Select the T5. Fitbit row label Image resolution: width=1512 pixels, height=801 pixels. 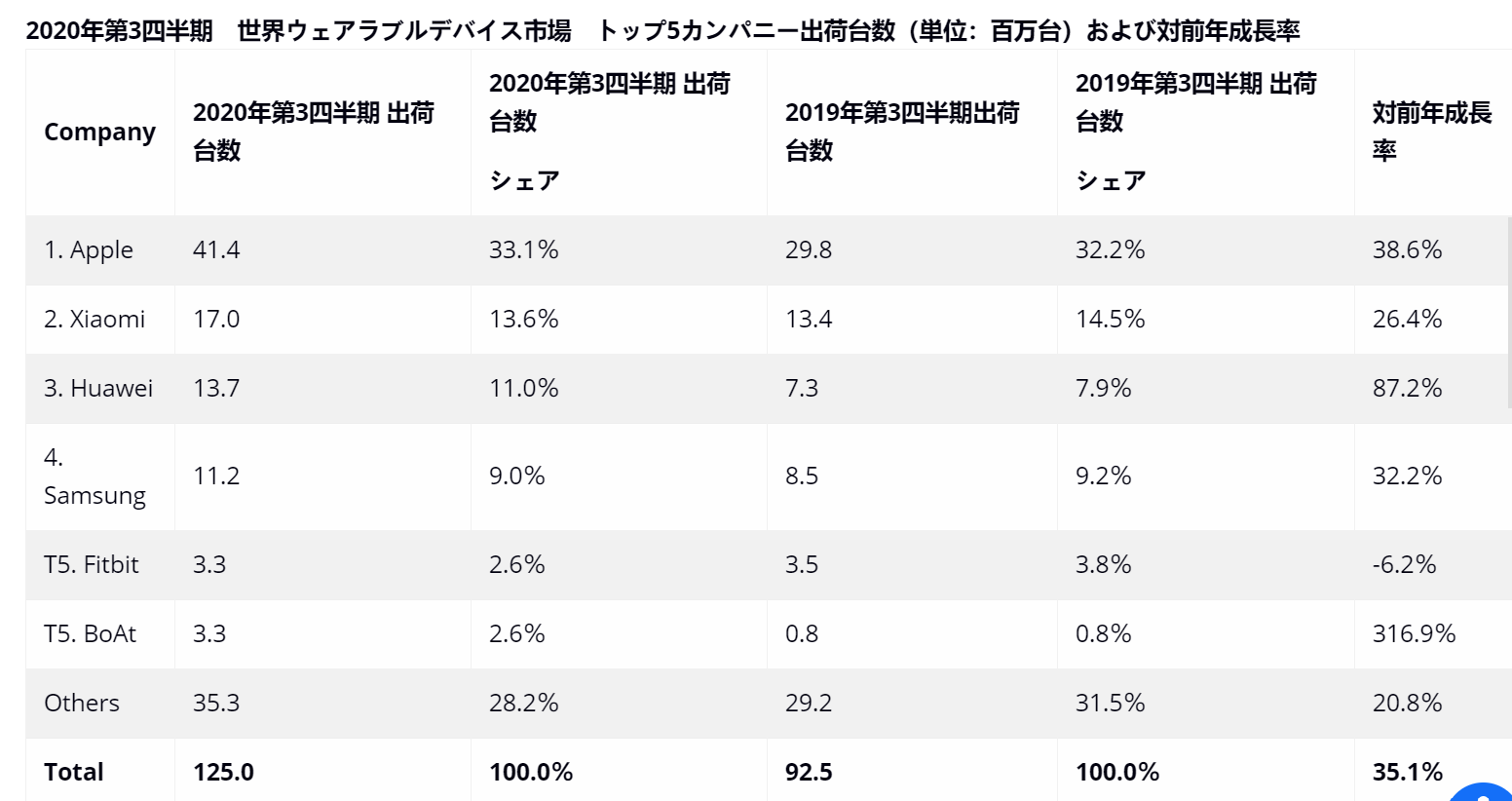click(x=92, y=565)
